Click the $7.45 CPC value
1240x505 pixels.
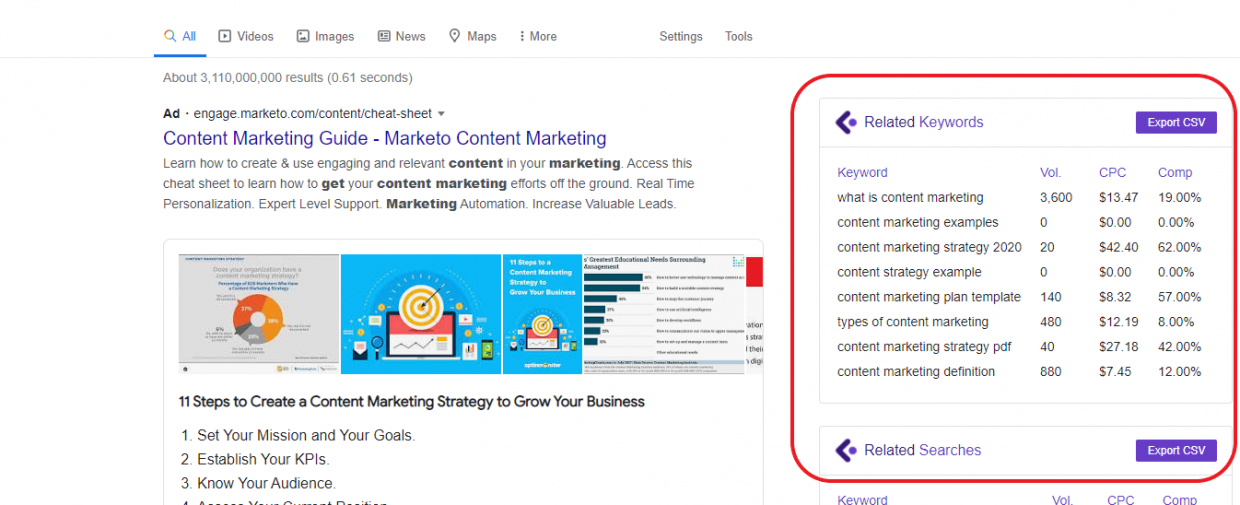click(x=1115, y=372)
